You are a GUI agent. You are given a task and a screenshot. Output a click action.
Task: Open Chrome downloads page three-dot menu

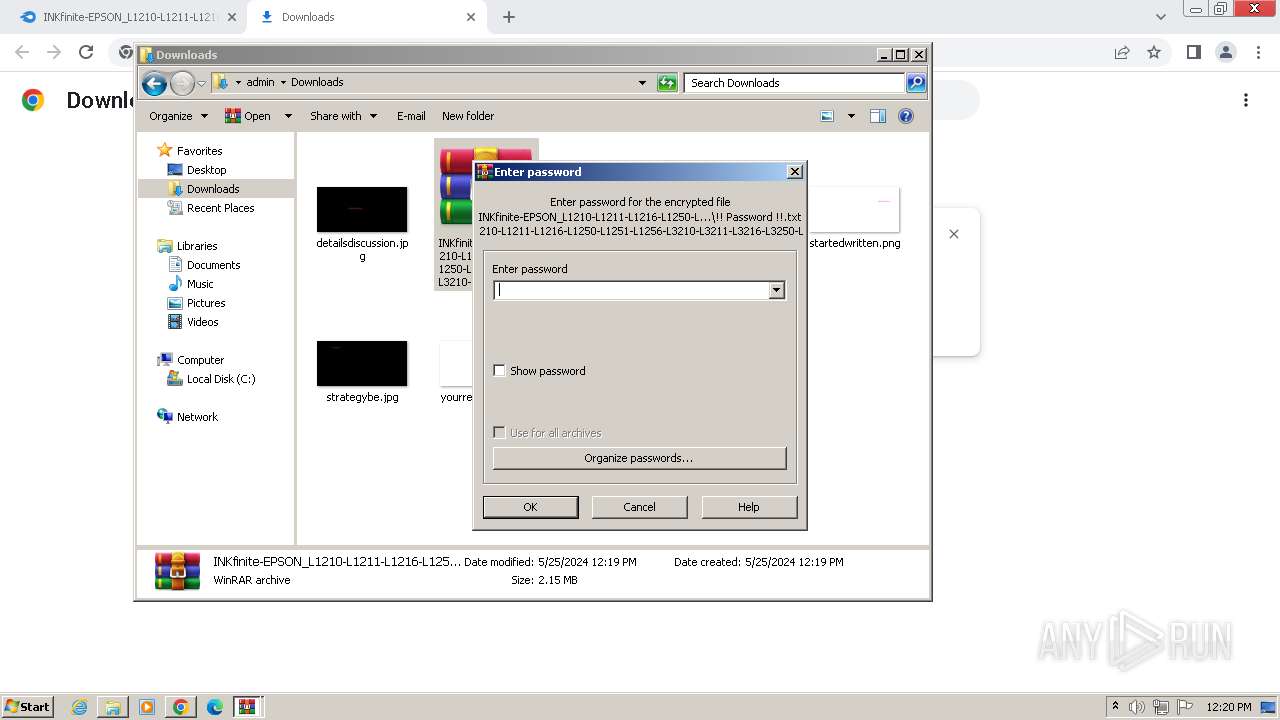click(1246, 100)
